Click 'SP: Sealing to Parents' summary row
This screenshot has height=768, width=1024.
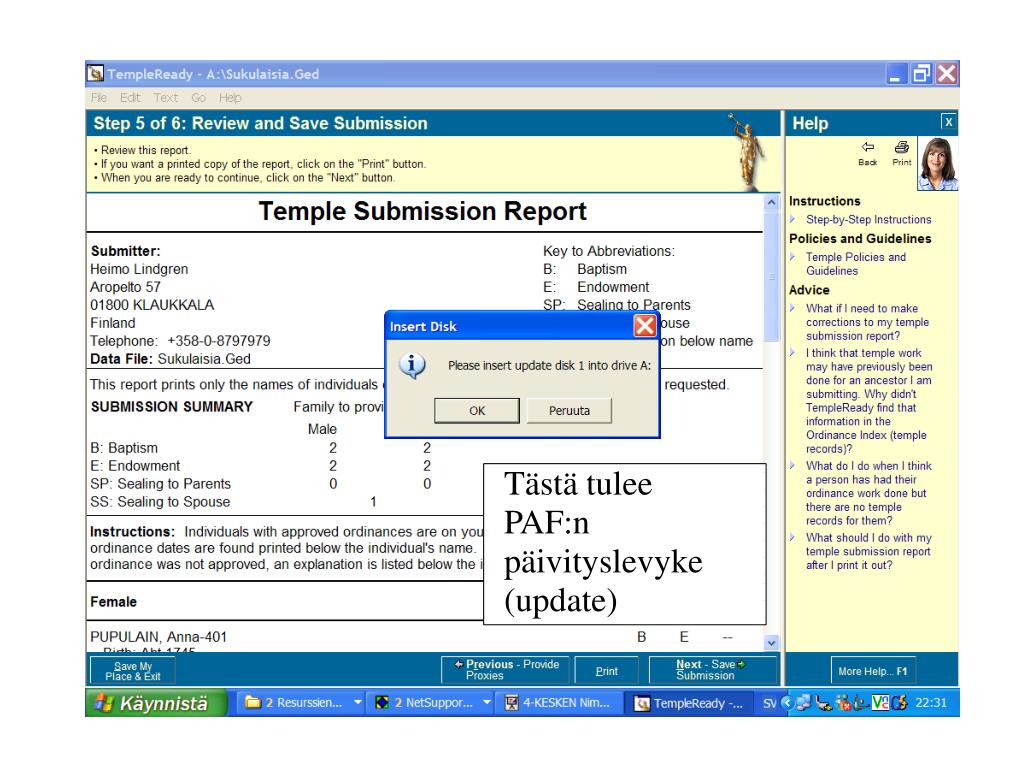click(x=161, y=484)
